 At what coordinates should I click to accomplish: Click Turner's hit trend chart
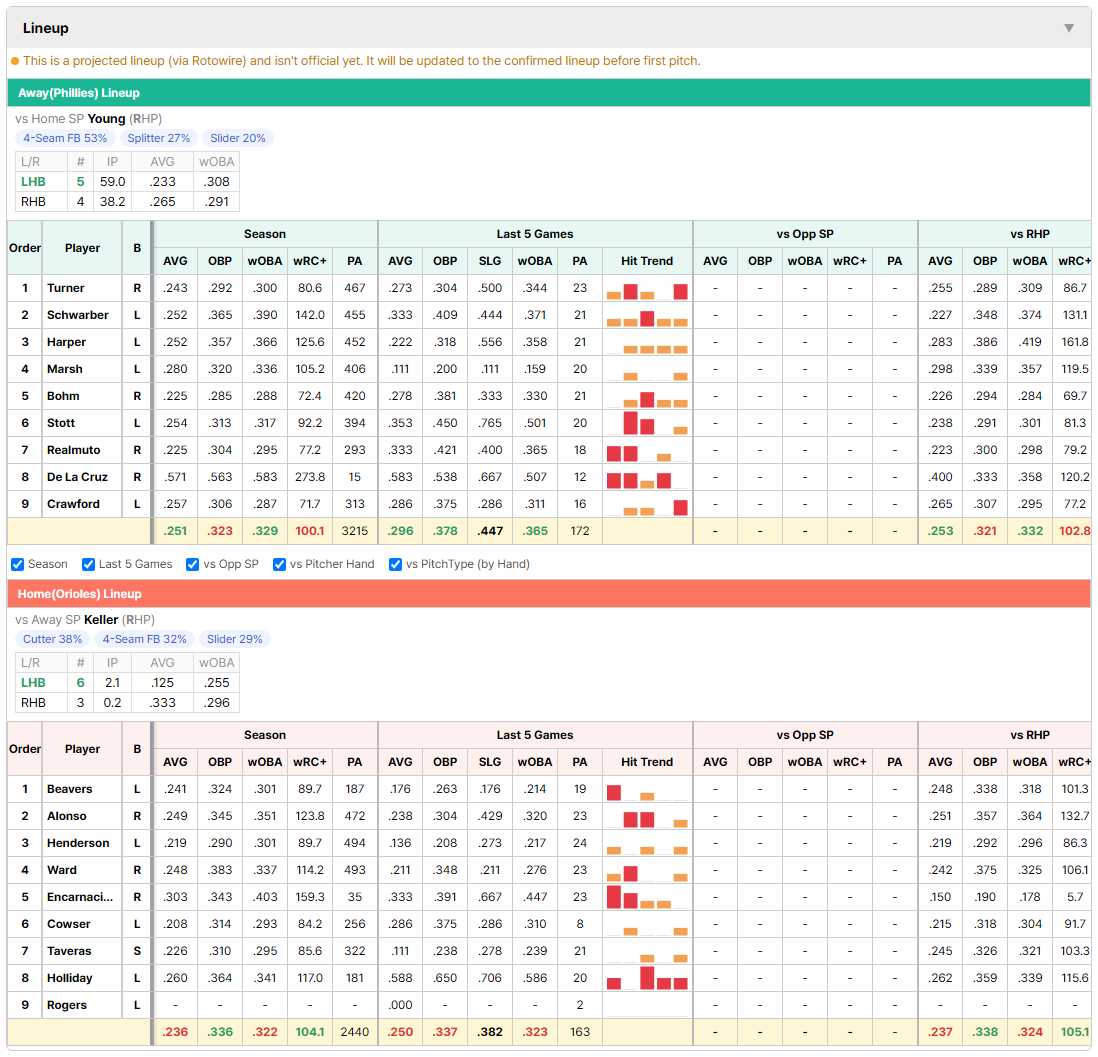click(x=647, y=289)
